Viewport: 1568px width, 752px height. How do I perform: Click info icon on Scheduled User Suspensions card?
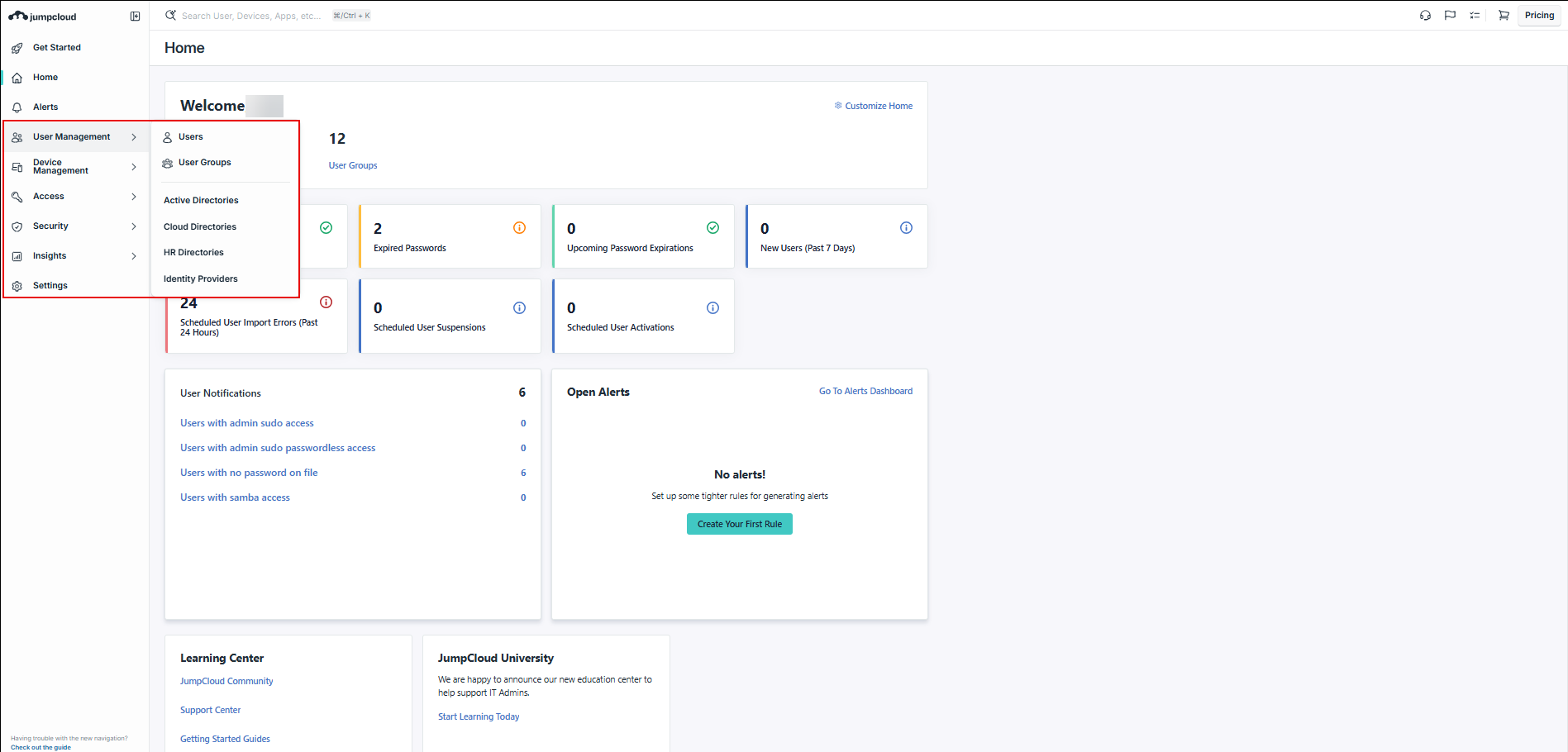(x=519, y=308)
